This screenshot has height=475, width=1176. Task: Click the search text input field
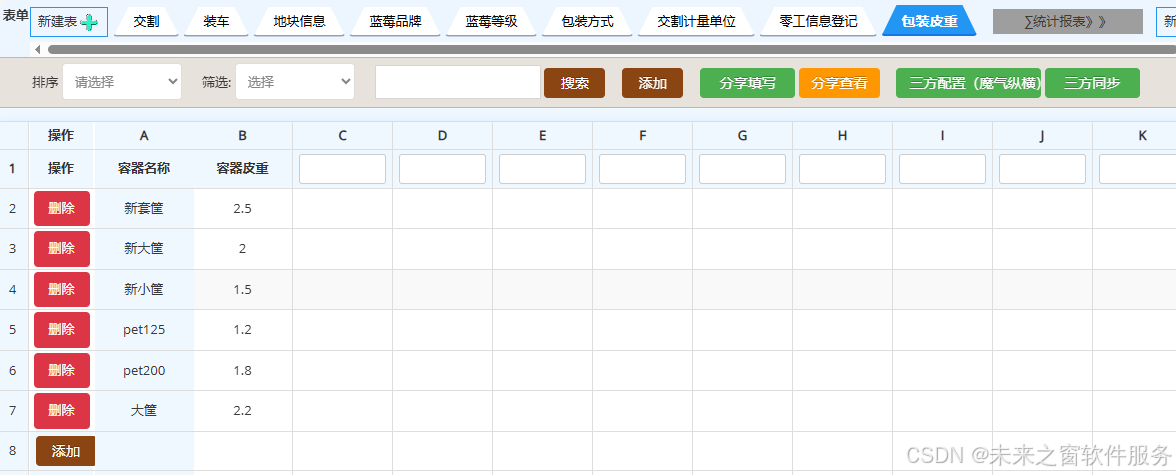point(457,82)
